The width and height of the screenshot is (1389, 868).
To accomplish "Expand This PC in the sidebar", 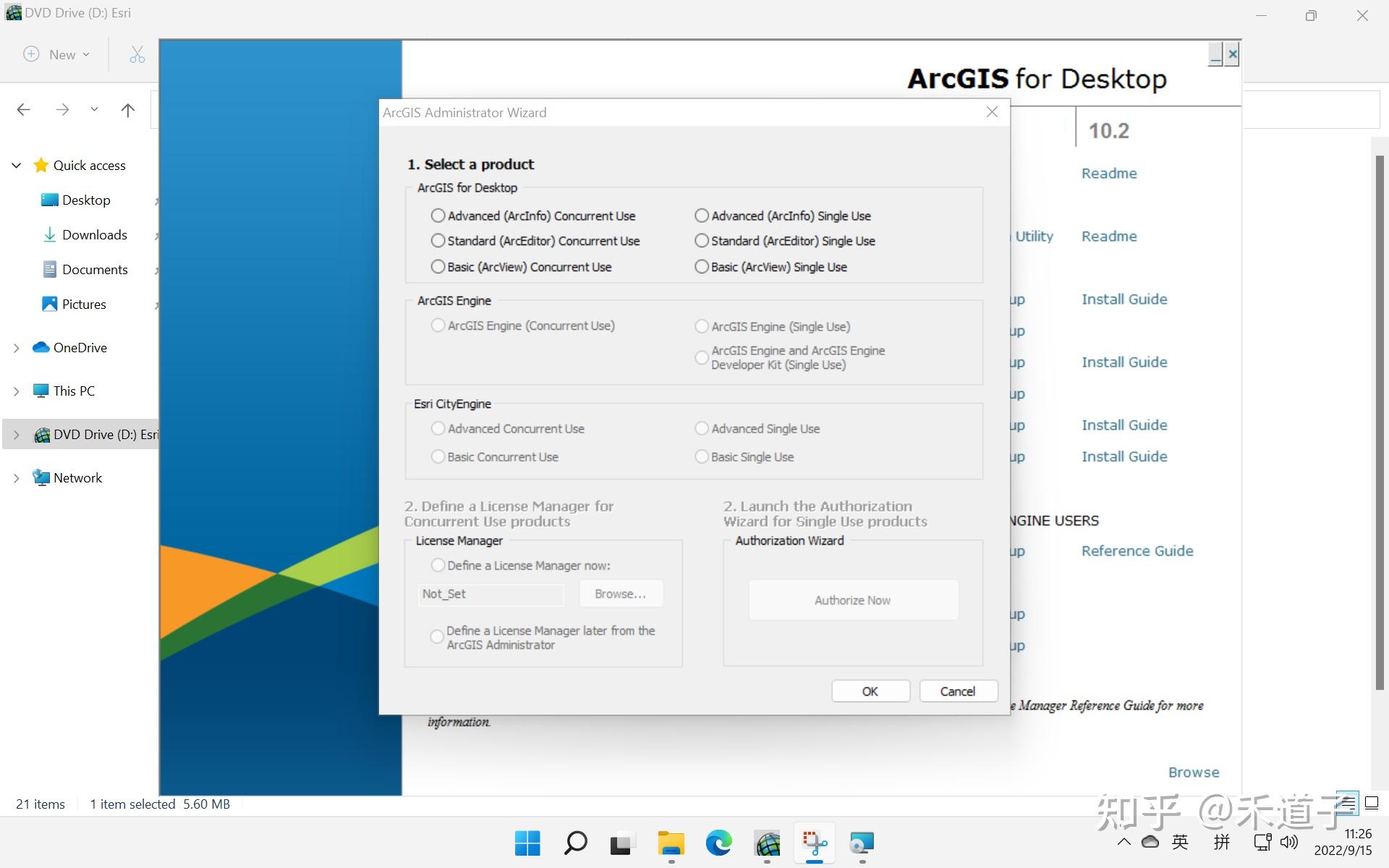I will click(16, 391).
